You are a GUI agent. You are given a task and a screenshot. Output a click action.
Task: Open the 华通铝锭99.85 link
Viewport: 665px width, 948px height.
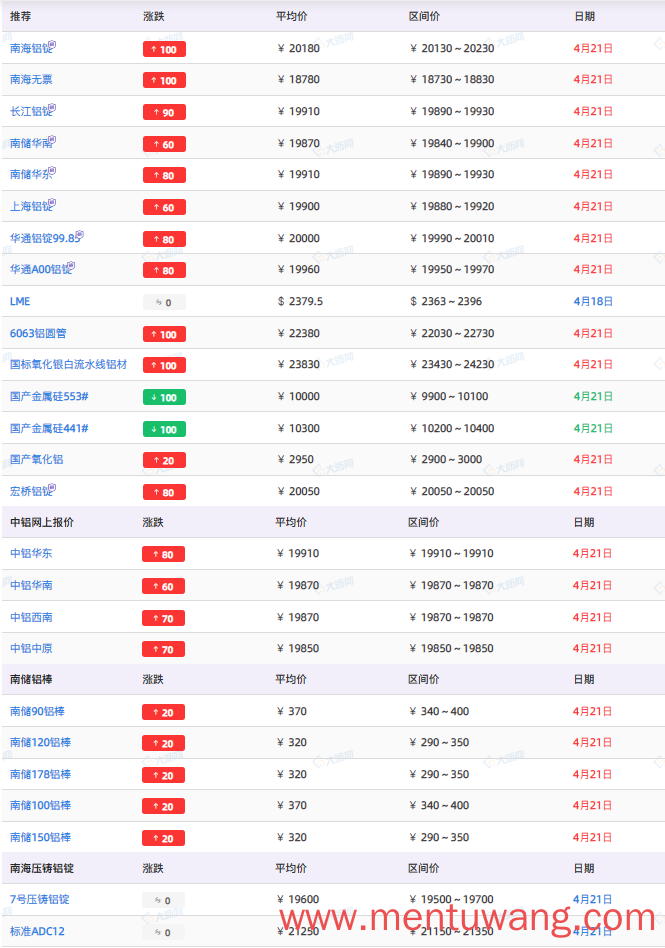point(45,238)
